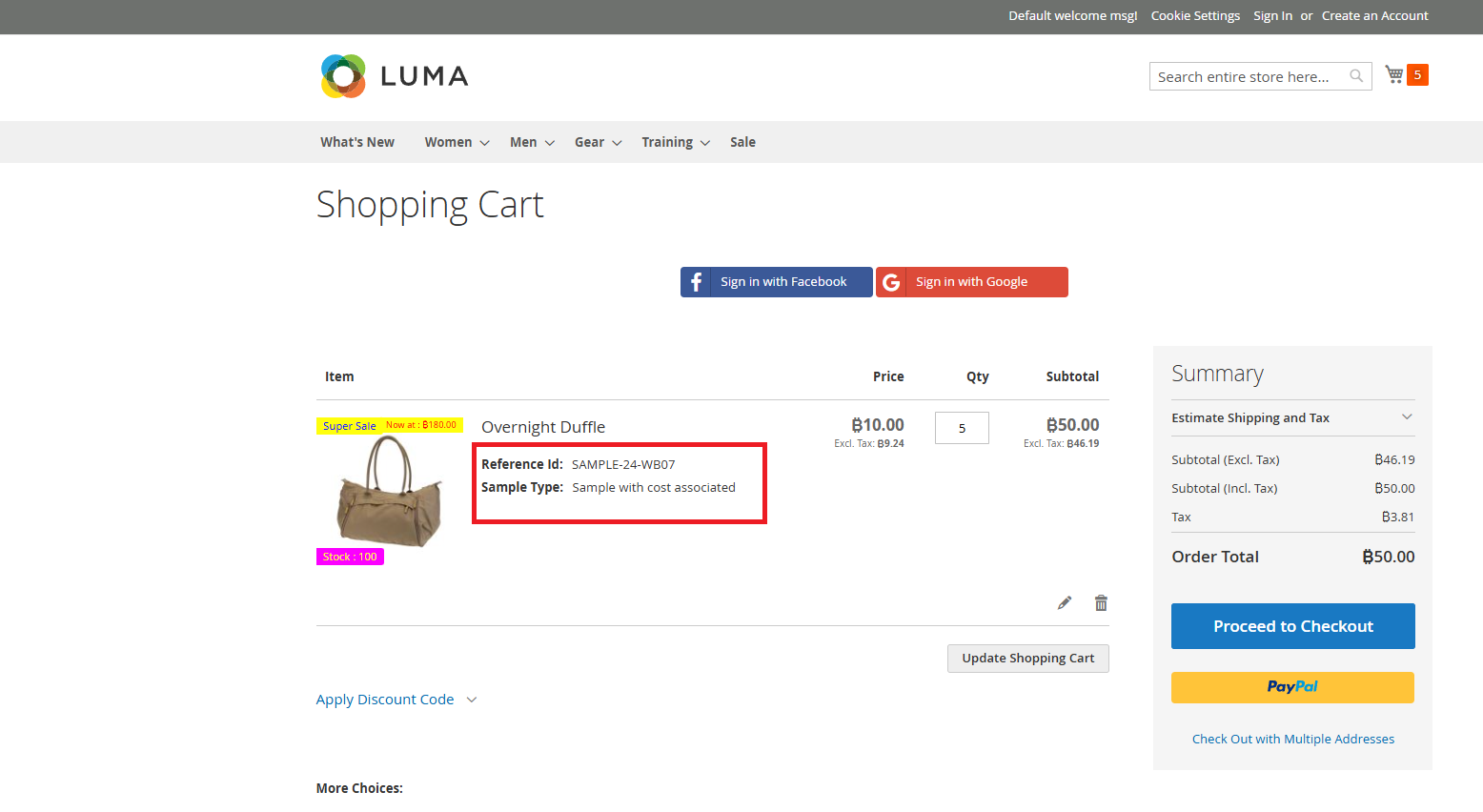This screenshot has width=1483, height=812.
Task: Click Proceed to Checkout button
Action: 1292,626
